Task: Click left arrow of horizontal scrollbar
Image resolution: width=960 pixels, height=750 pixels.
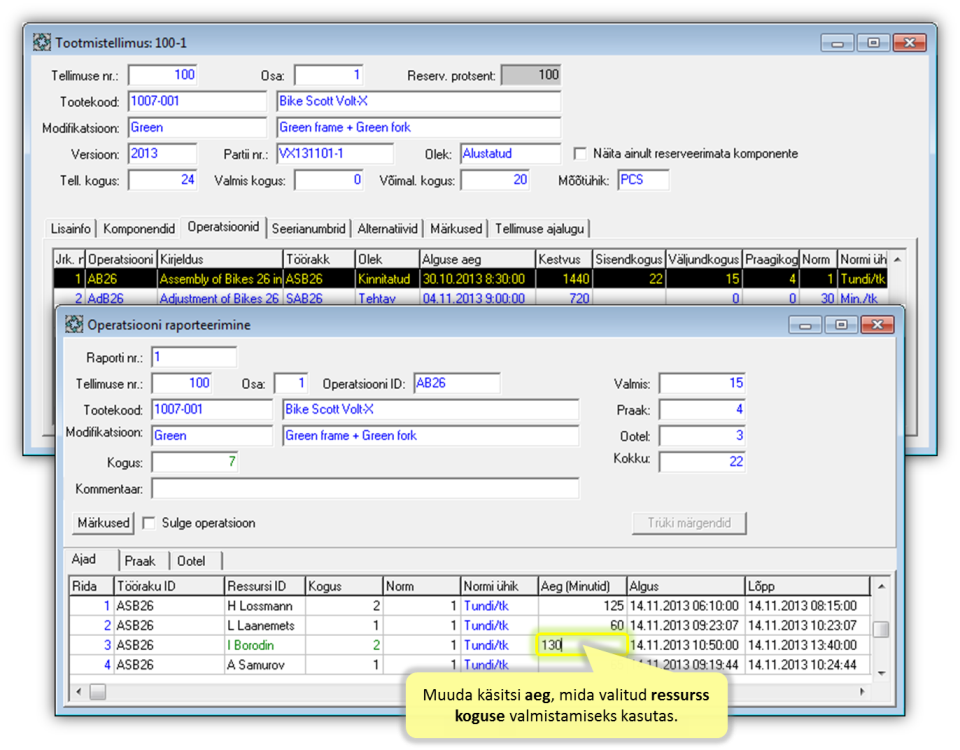Action: 78,691
